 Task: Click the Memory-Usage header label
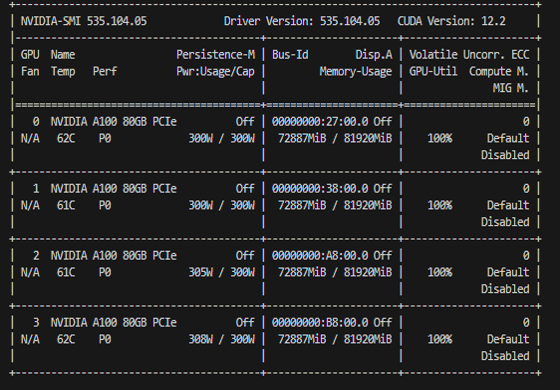click(356, 72)
